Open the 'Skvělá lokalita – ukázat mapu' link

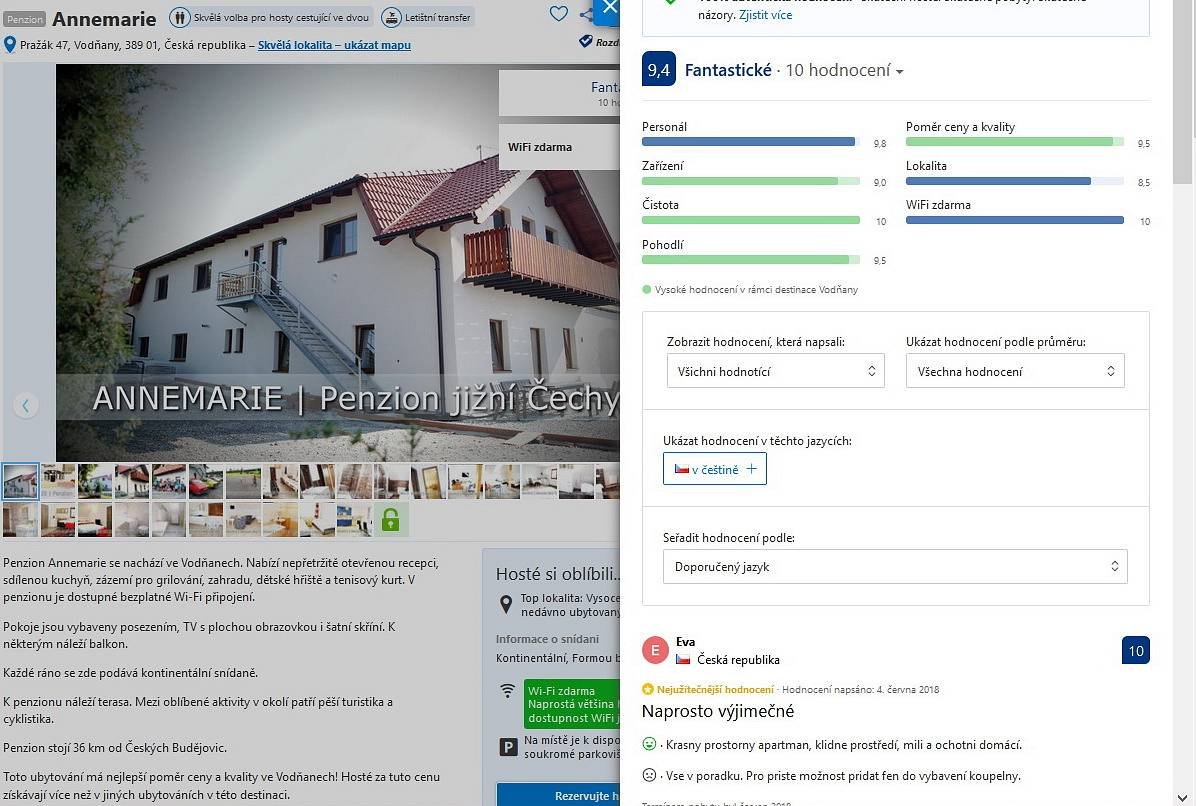332,45
